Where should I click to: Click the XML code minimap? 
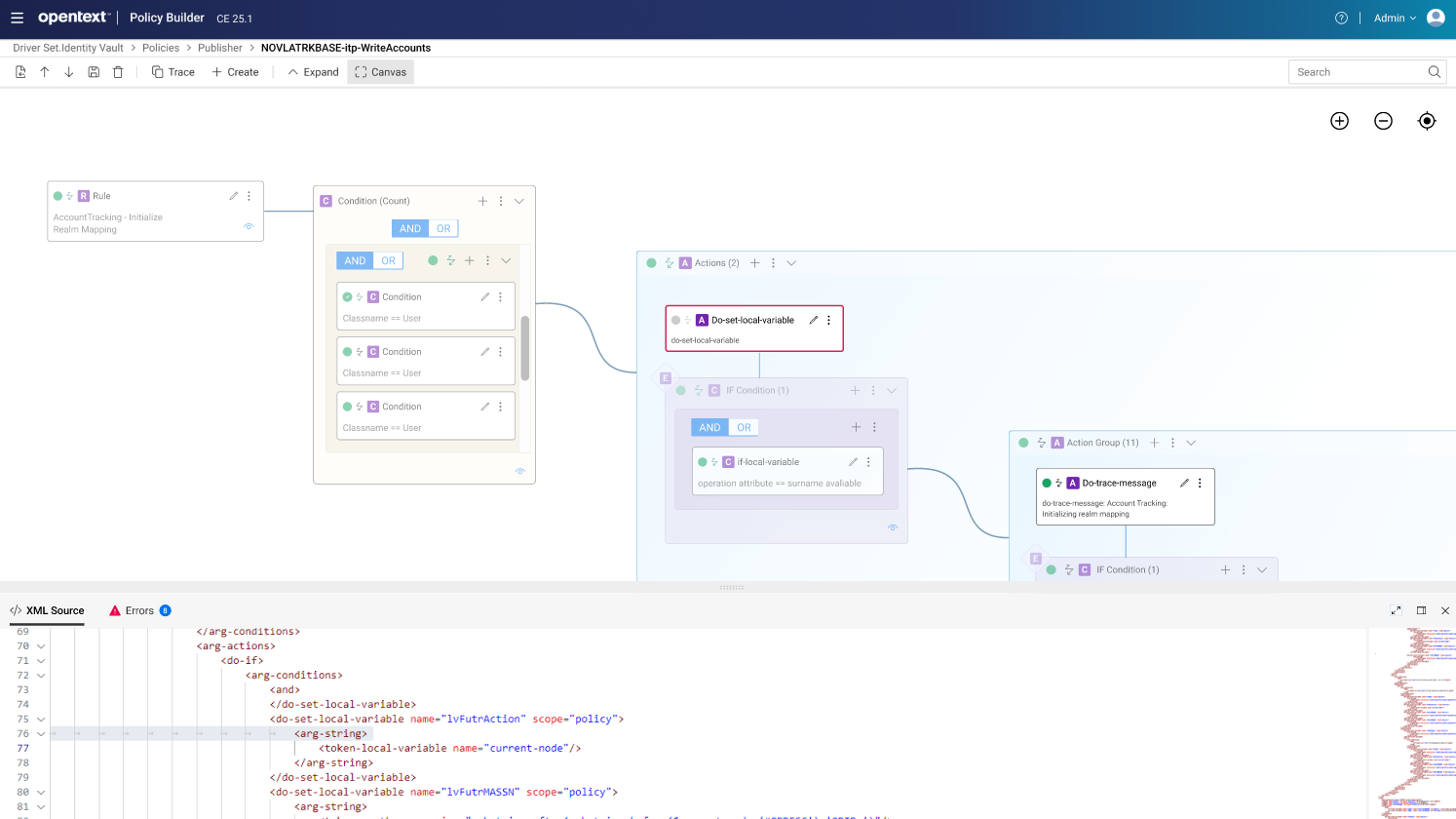1413,723
